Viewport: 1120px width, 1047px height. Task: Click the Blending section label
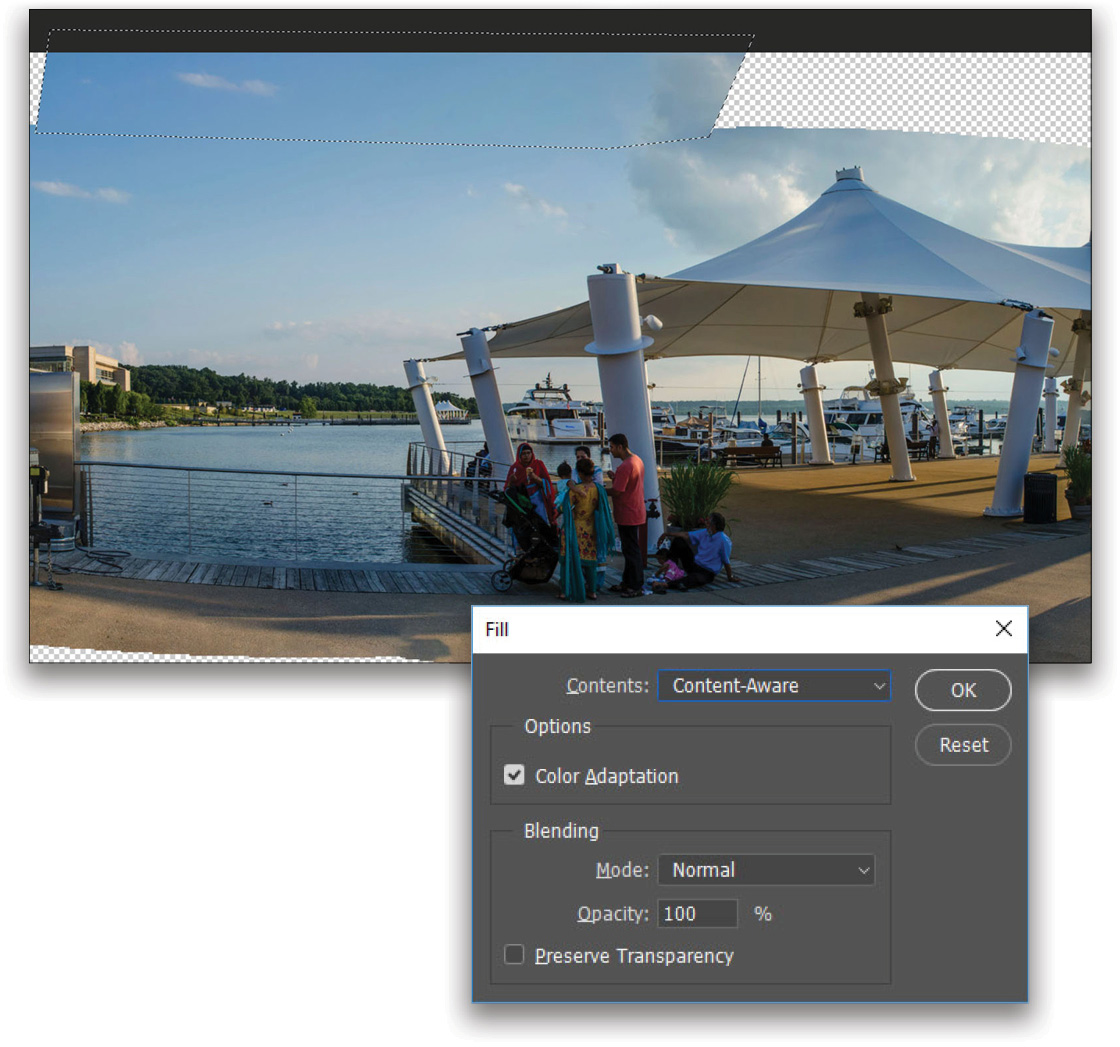pyautogui.click(x=561, y=831)
